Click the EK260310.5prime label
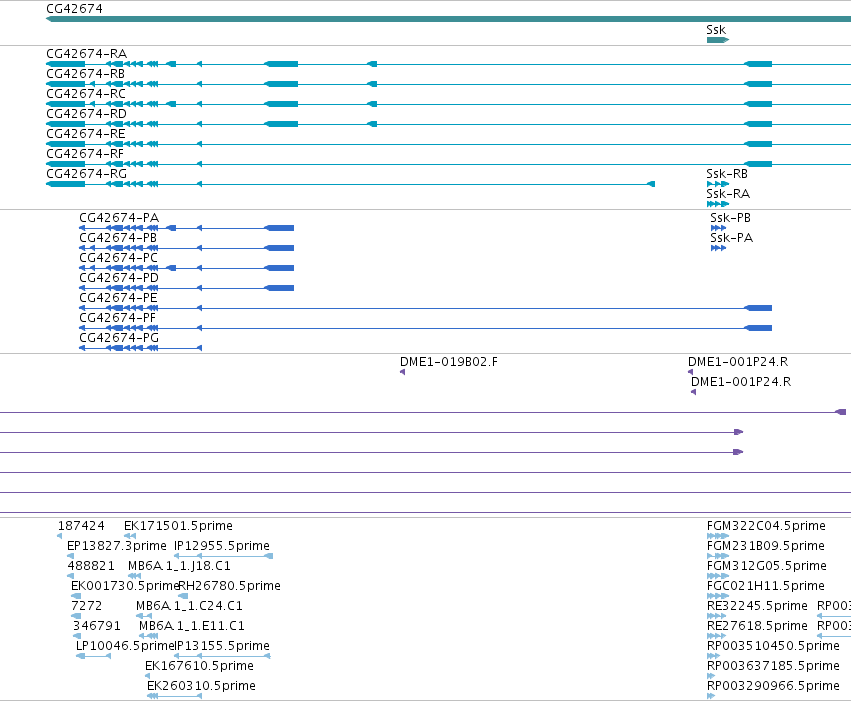This screenshot has height=701, width=851. [x=201, y=686]
